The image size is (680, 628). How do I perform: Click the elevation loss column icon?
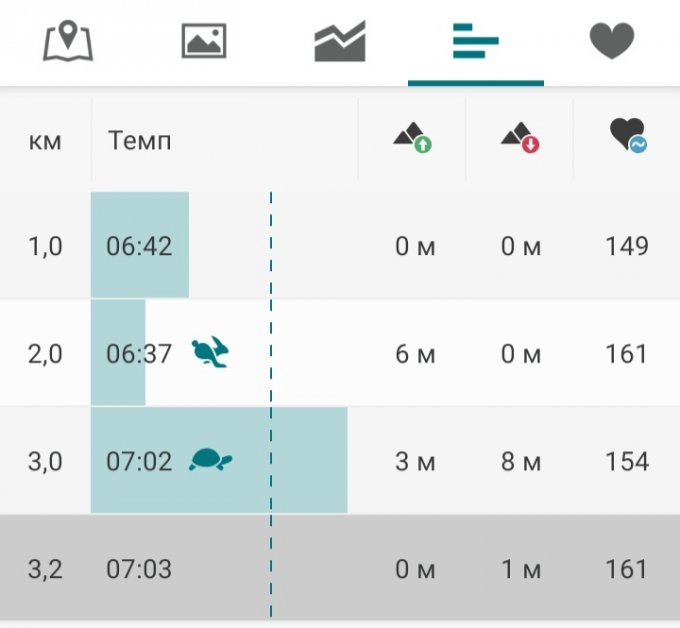[520, 137]
